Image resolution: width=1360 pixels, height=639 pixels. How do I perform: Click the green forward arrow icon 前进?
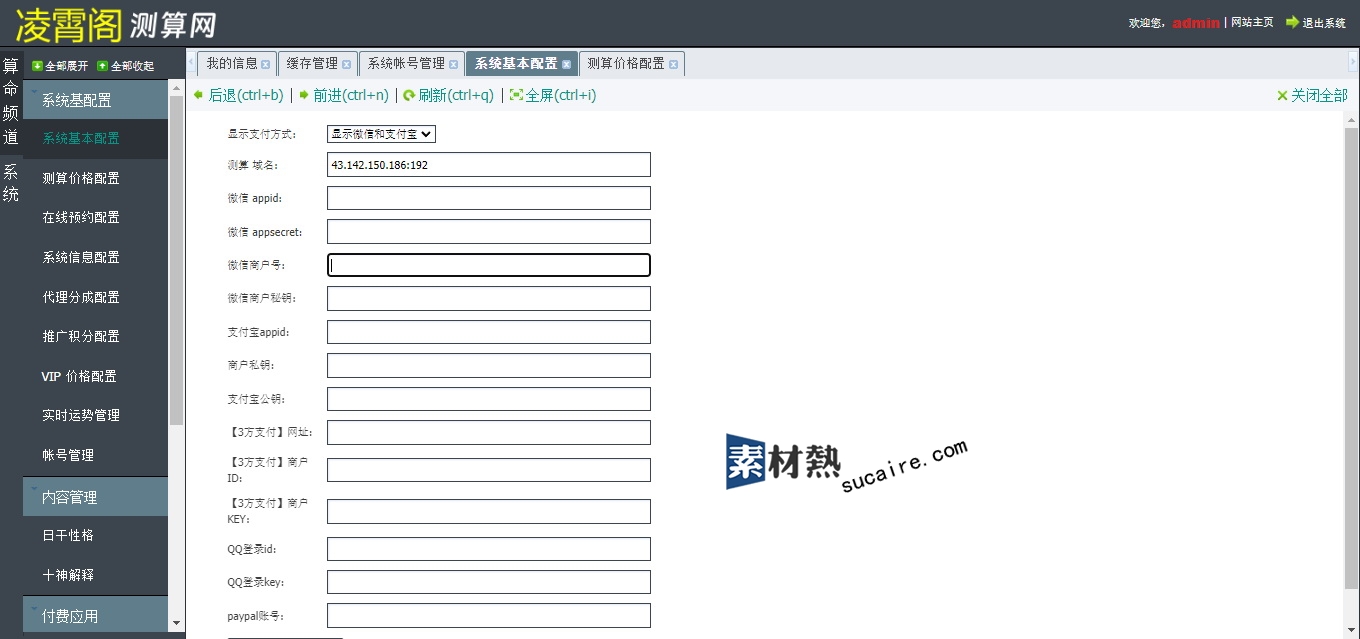tap(304, 95)
